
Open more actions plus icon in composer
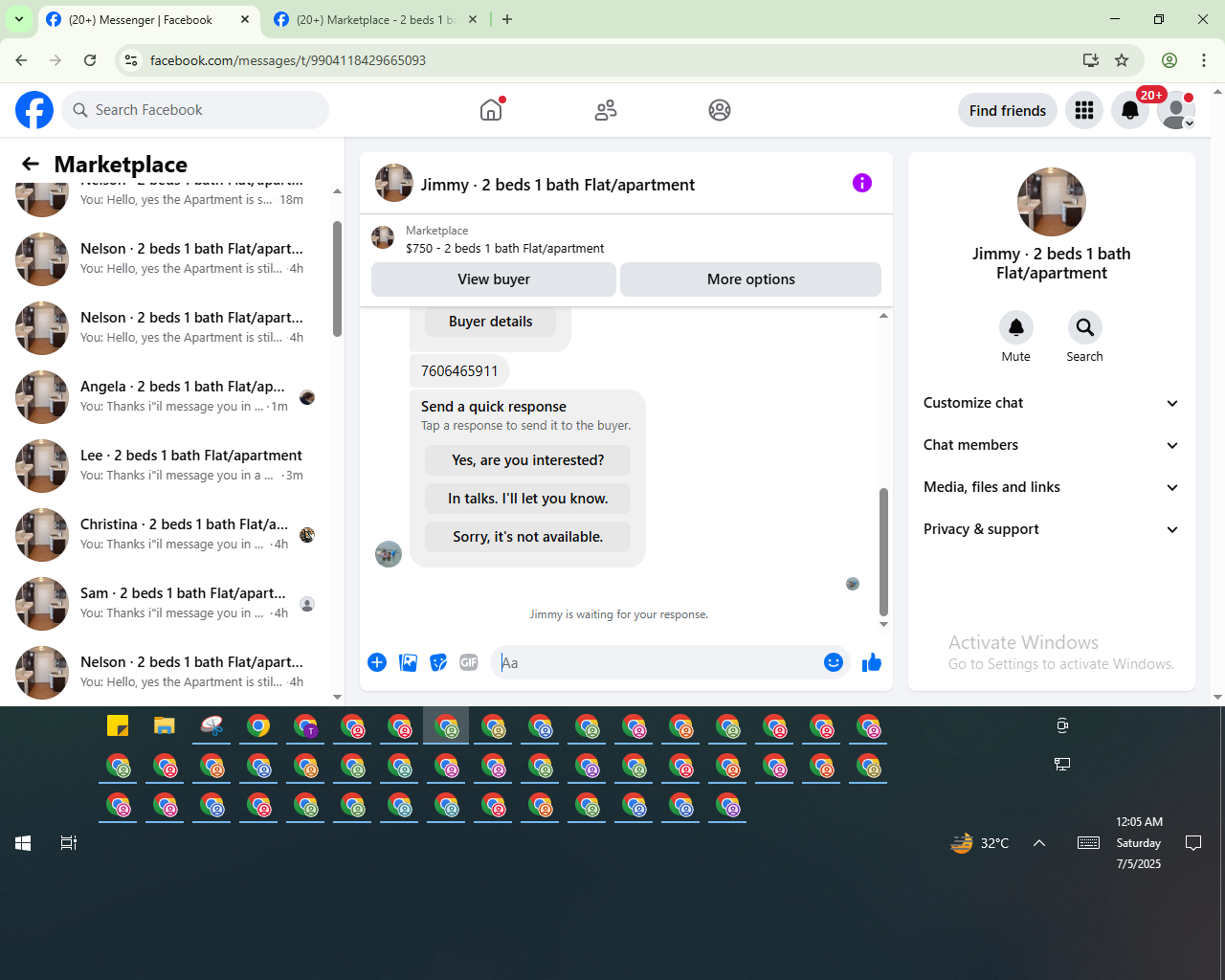[x=377, y=662]
